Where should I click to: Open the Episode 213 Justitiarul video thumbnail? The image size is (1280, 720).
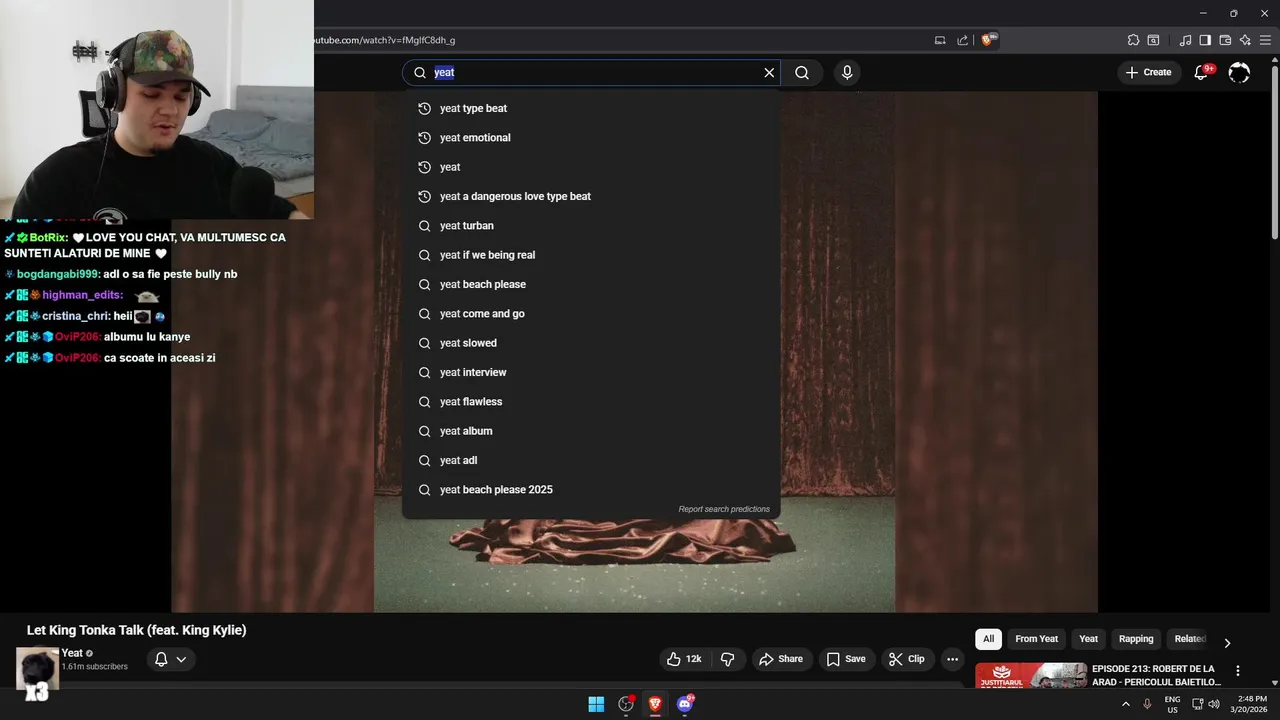tap(1031, 675)
